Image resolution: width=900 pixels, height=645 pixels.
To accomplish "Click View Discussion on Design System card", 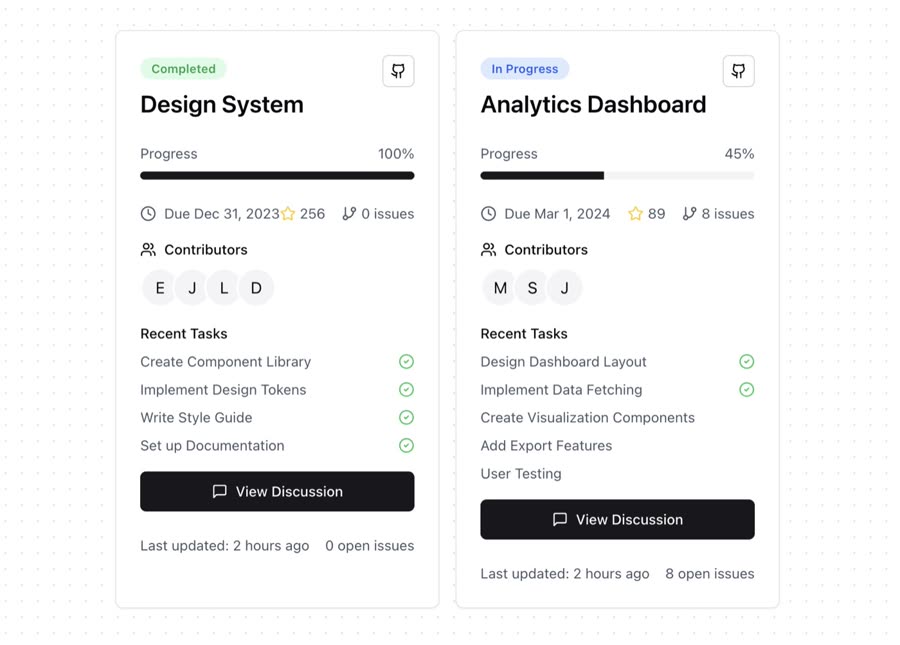I will (277, 492).
